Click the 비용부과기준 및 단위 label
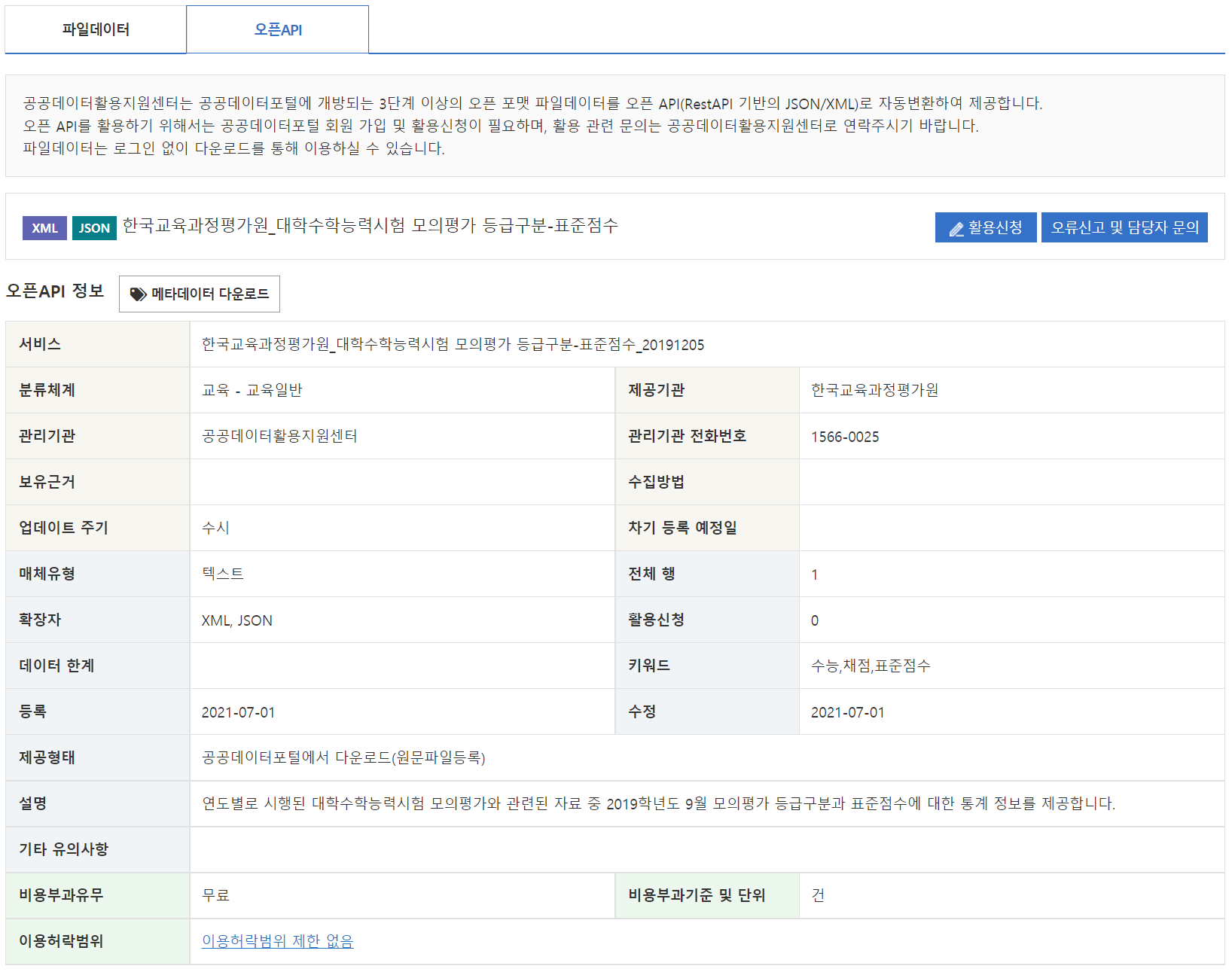 pyautogui.click(x=697, y=895)
